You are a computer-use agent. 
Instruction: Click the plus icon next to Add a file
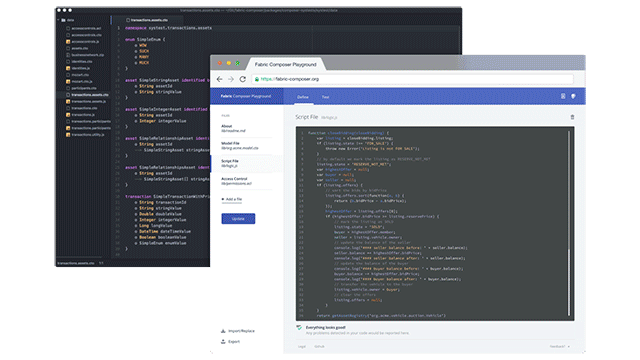pyautogui.click(x=223, y=199)
